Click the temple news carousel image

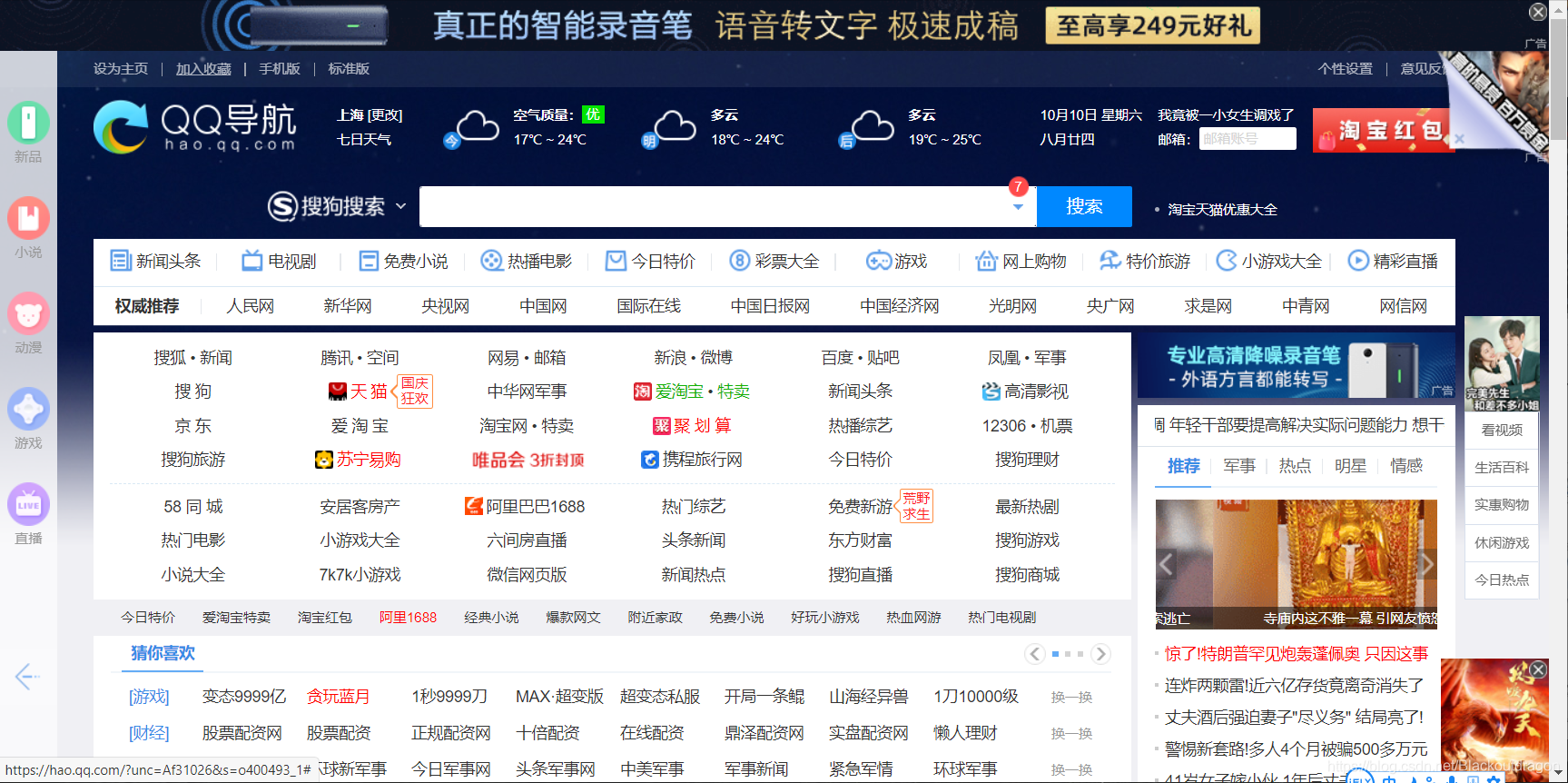click(x=1296, y=563)
